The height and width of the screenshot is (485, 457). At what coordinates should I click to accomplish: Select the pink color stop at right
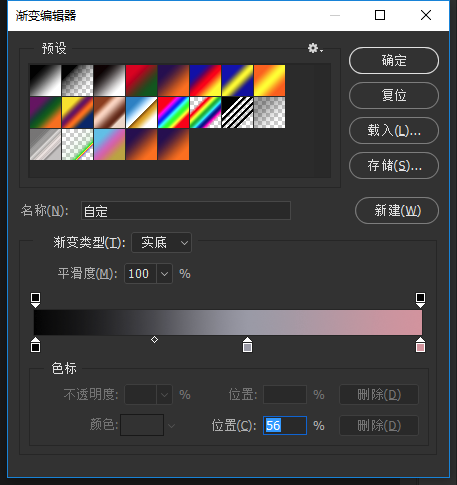420,345
